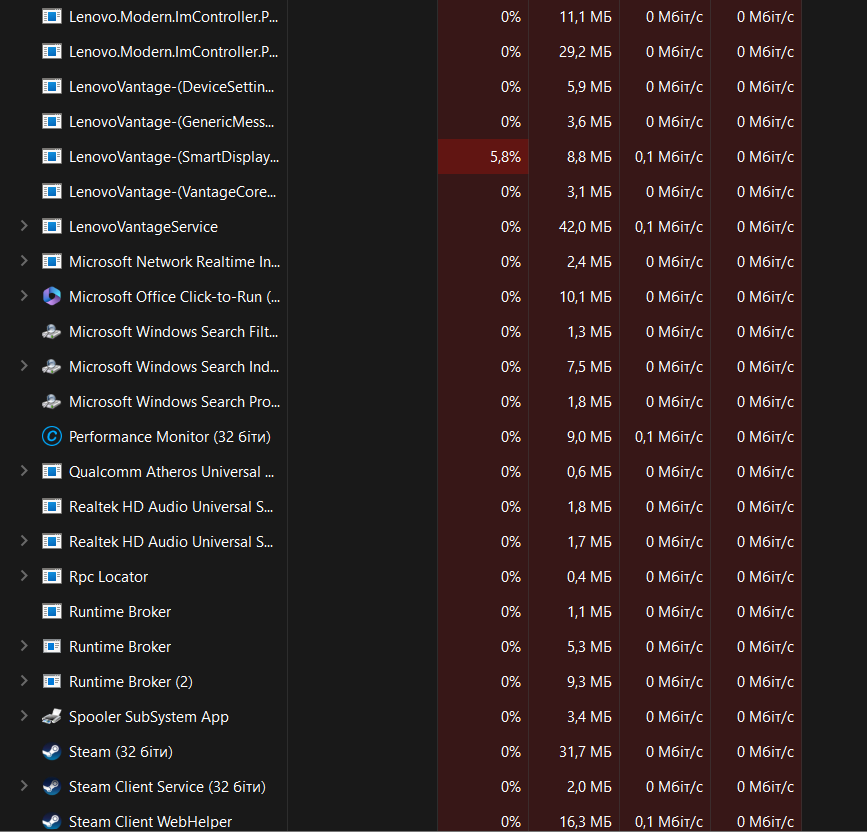Image resolution: width=867 pixels, height=832 pixels.
Task: Select the 'Steam (32 біти)' process name
Action: [x=121, y=752]
